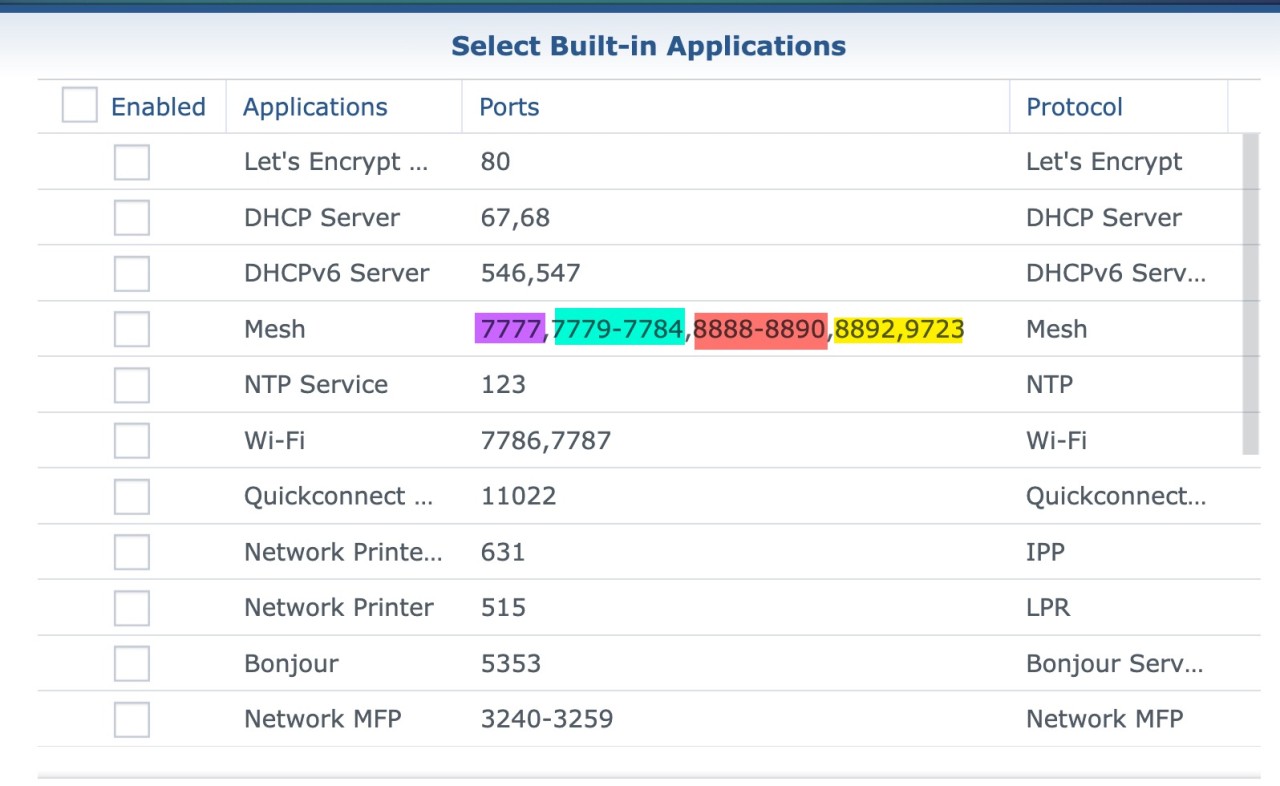Screen dimensions: 1280x786
Task: Tick the Network Printer IPP checkbox
Action: pos(132,552)
